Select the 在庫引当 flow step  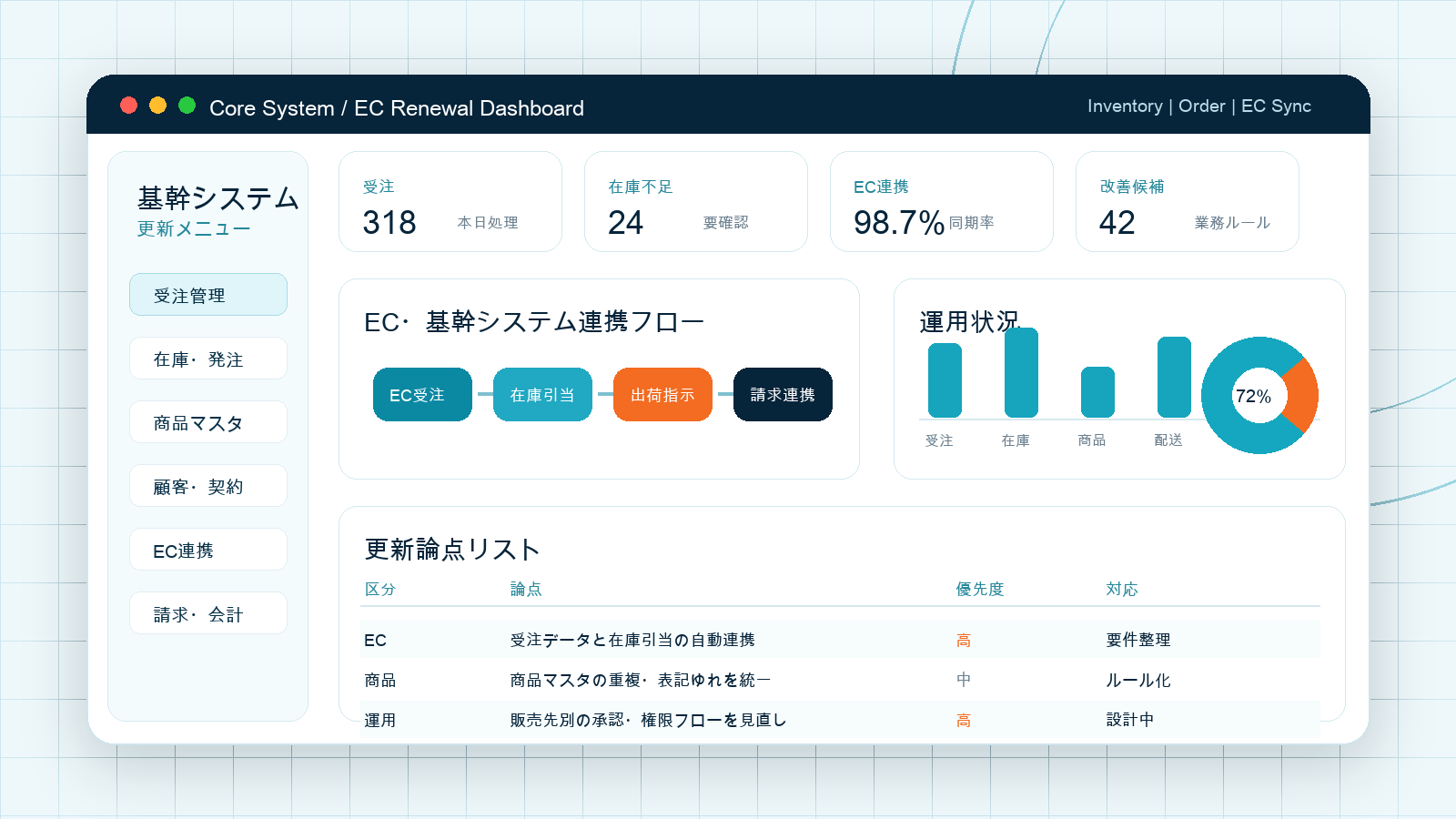click(x=542, y=395)
